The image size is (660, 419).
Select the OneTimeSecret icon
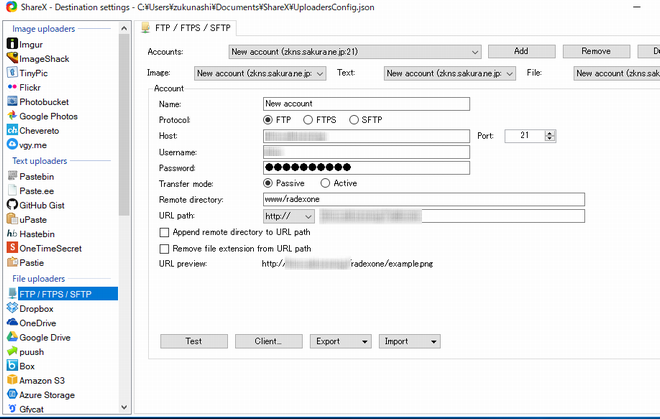12,247
